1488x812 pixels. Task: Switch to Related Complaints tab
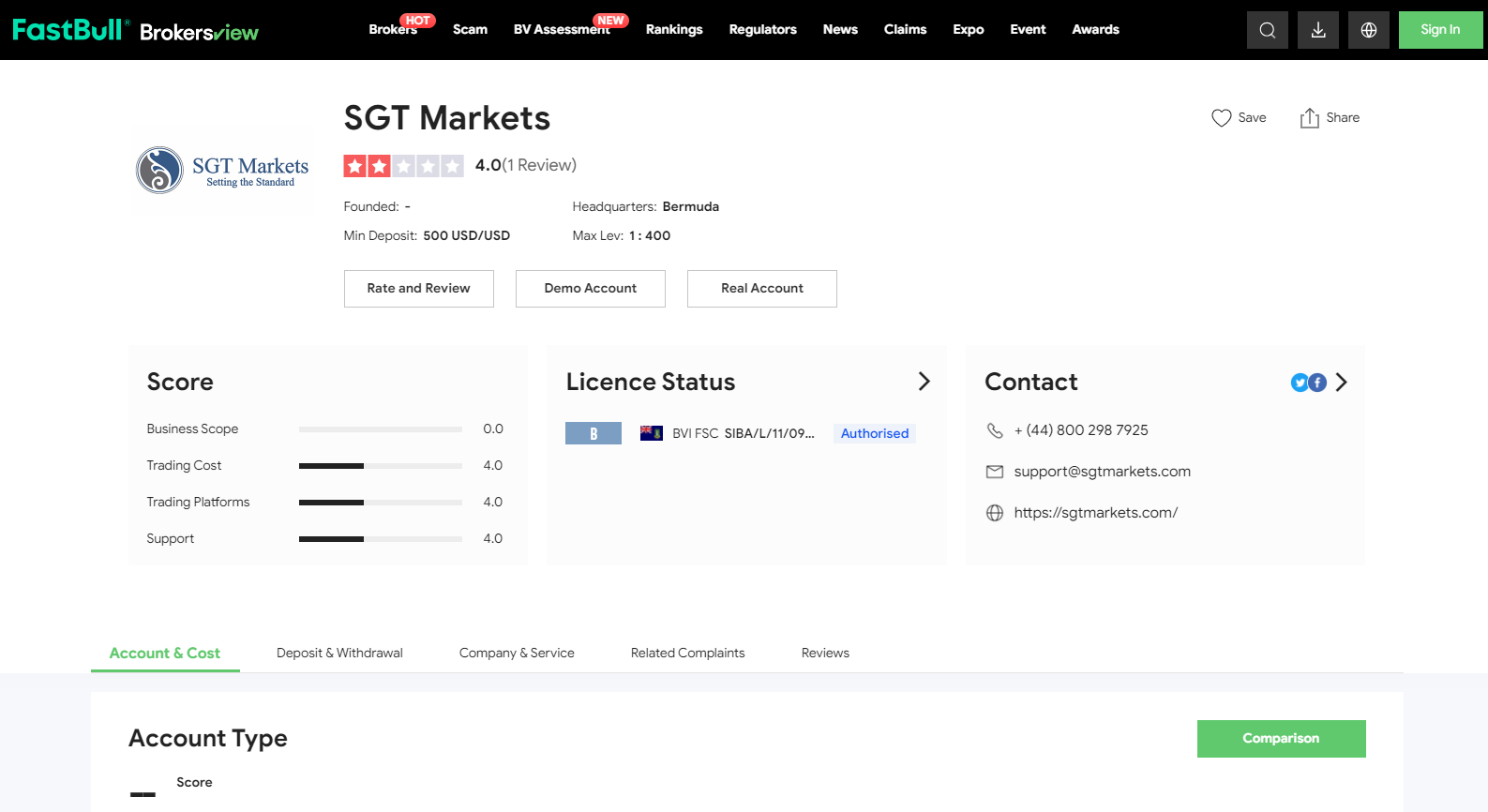point(687,653)
